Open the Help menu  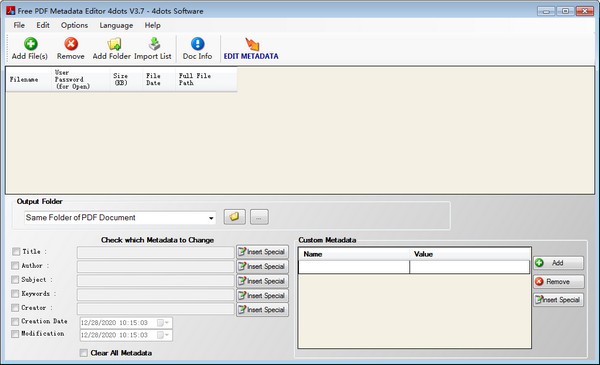tap(153, 25)
